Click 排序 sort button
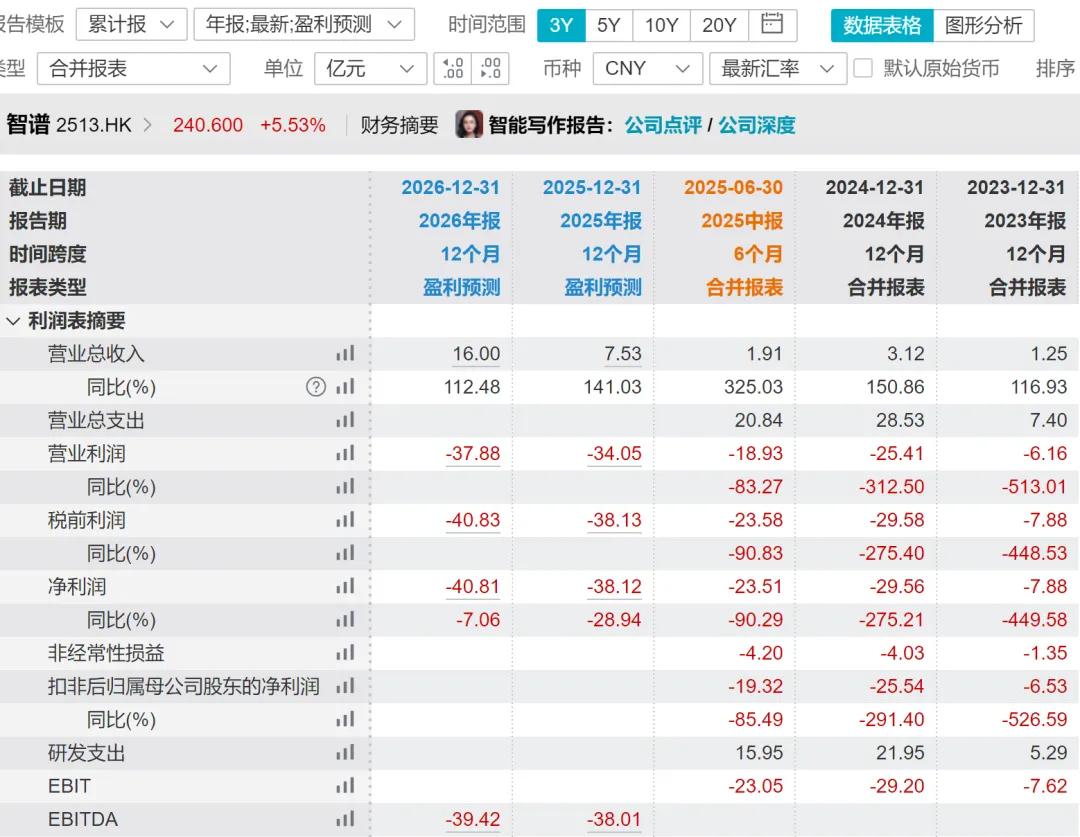The image size is (1080, 837). [x=1055, y=68]
